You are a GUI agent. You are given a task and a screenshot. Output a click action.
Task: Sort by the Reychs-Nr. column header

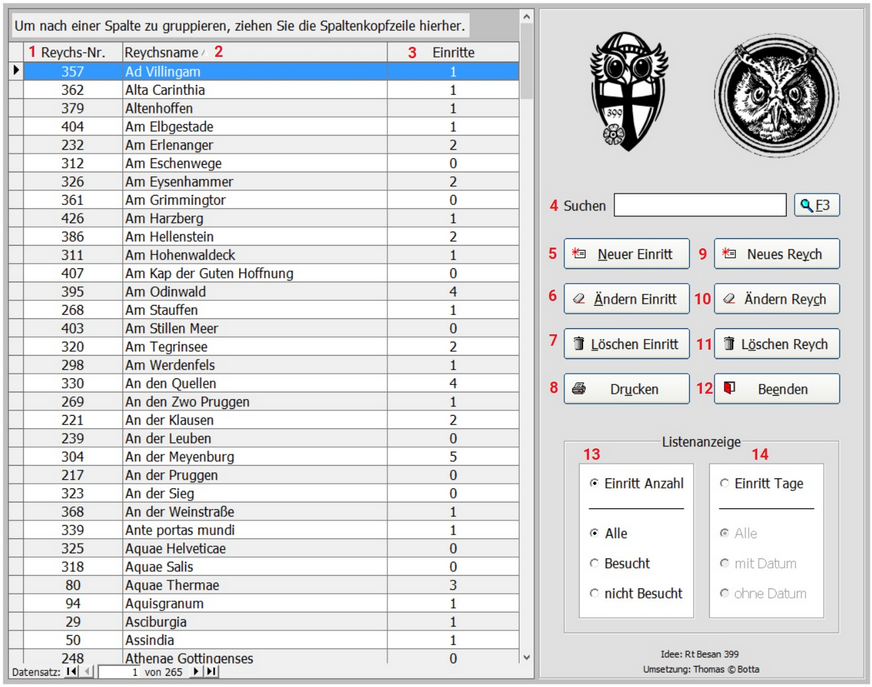click(73, 52)
